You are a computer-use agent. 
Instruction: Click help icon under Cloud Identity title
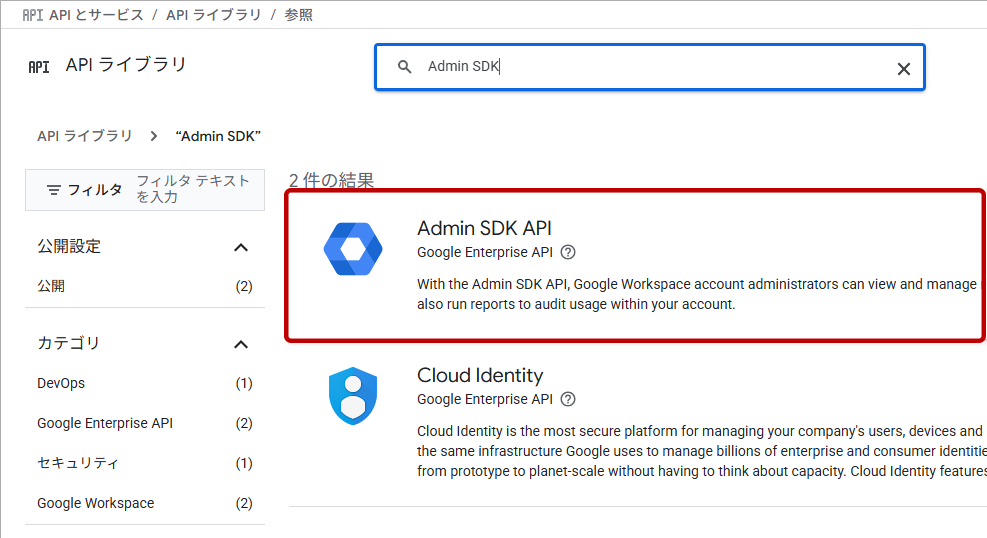[568, 399]
